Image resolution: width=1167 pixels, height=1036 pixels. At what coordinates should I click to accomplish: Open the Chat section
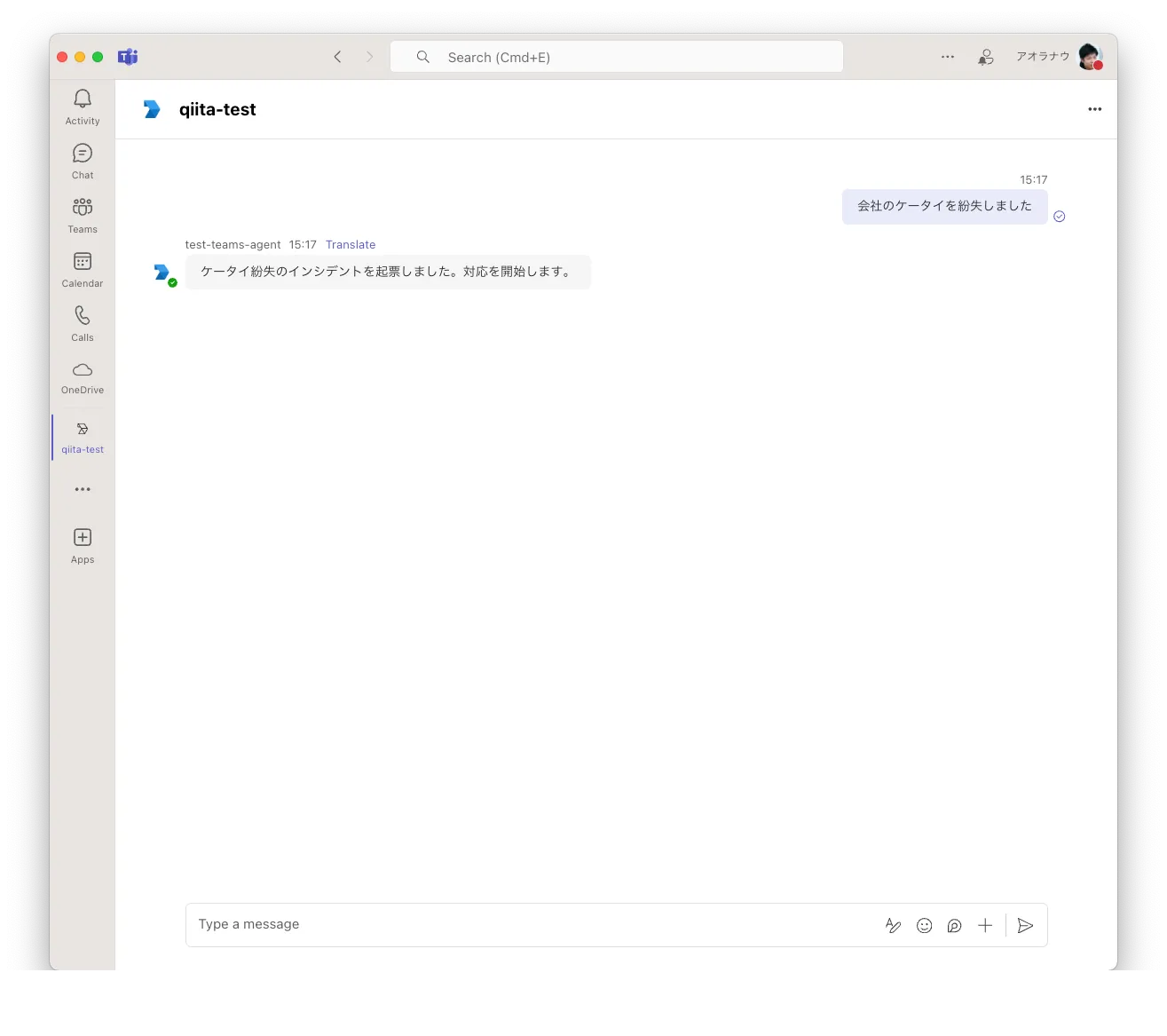83,162
